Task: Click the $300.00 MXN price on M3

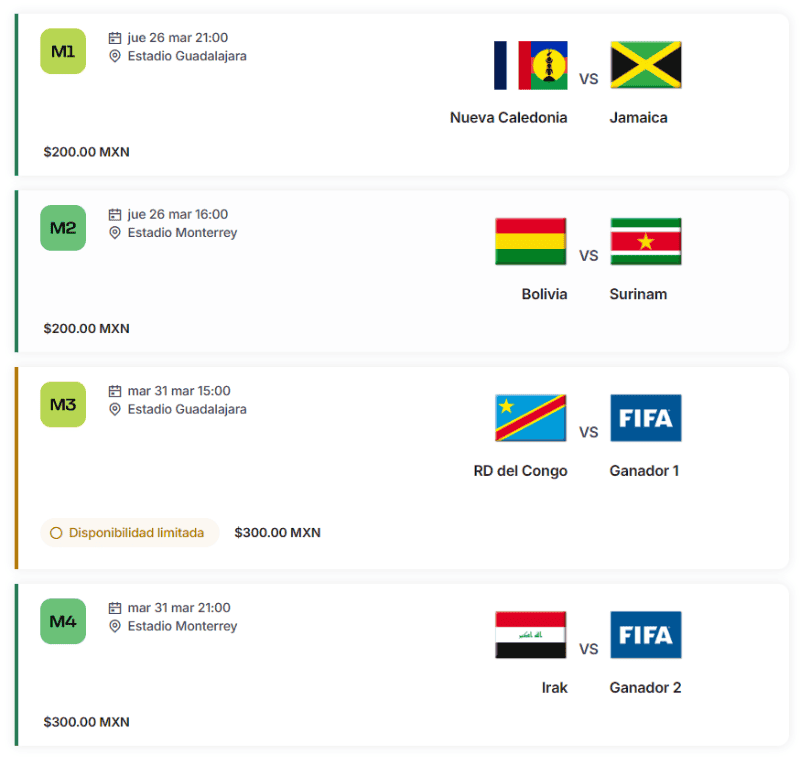Action: [277, 533]
